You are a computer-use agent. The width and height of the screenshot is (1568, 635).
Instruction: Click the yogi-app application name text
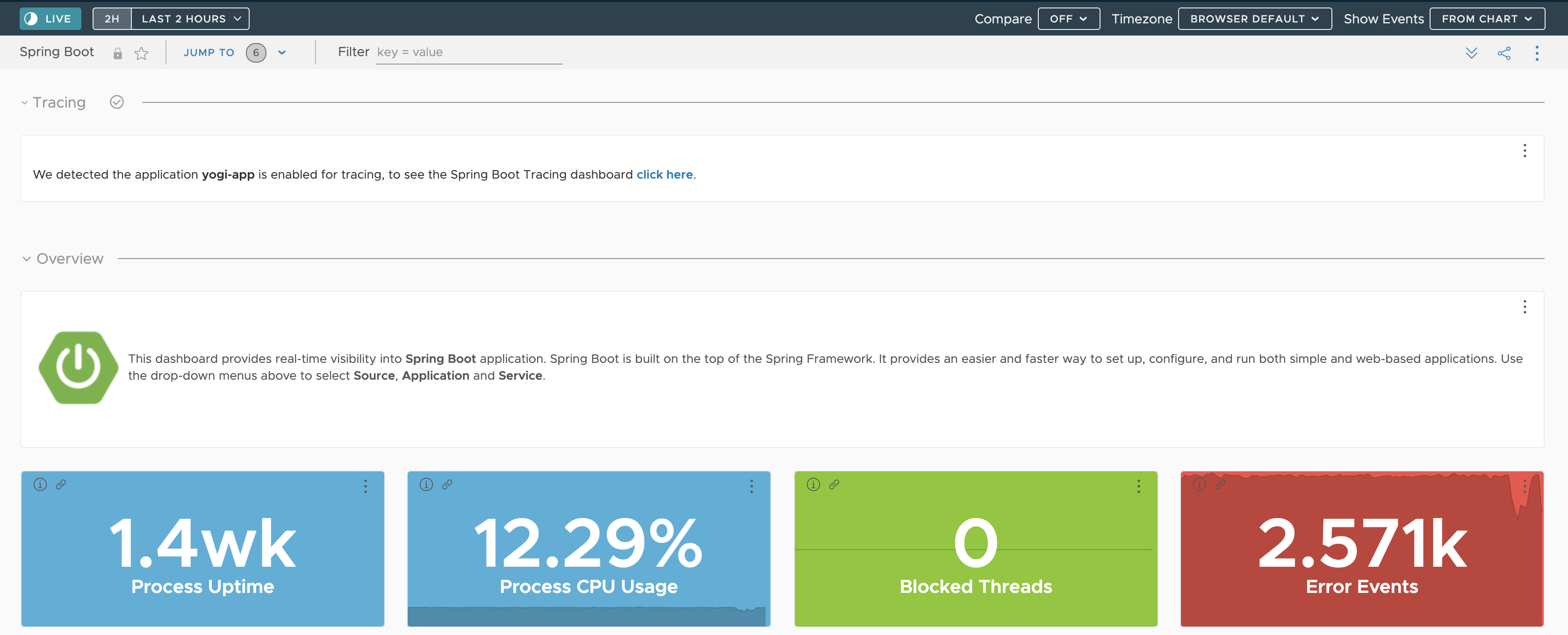[228, 175]
